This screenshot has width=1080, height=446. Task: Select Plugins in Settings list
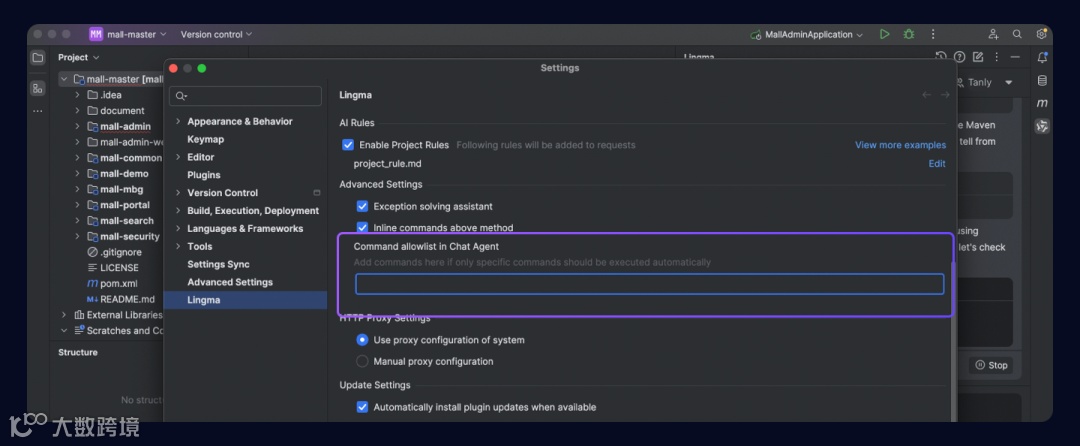coord(204,175)
